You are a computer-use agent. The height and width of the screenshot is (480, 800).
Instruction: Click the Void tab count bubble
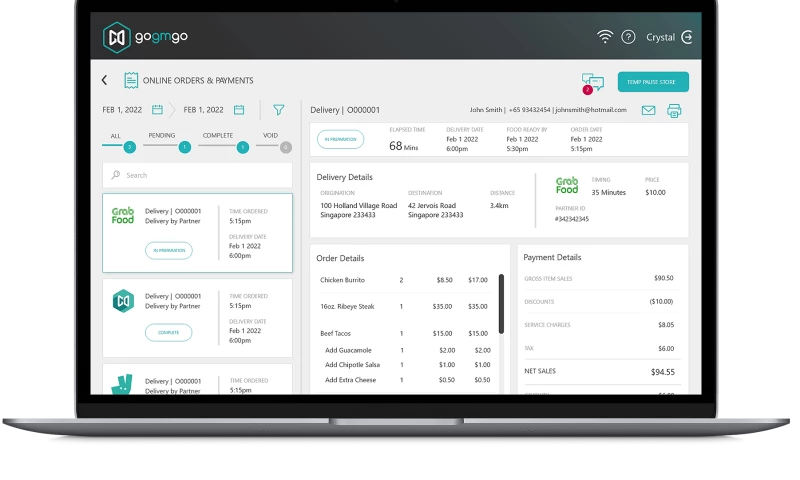[x=286, y=147]
